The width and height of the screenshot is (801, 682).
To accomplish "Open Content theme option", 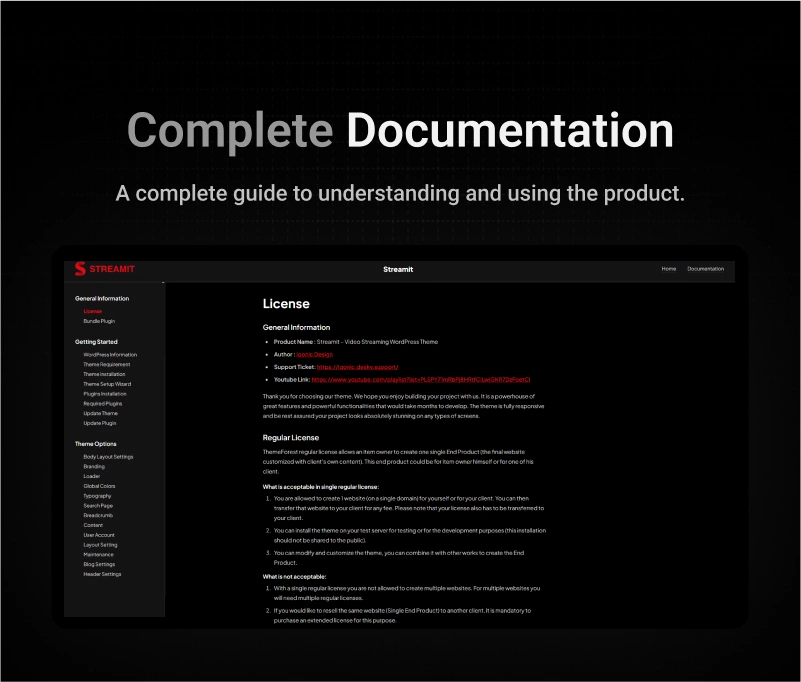I will [93, 525].
